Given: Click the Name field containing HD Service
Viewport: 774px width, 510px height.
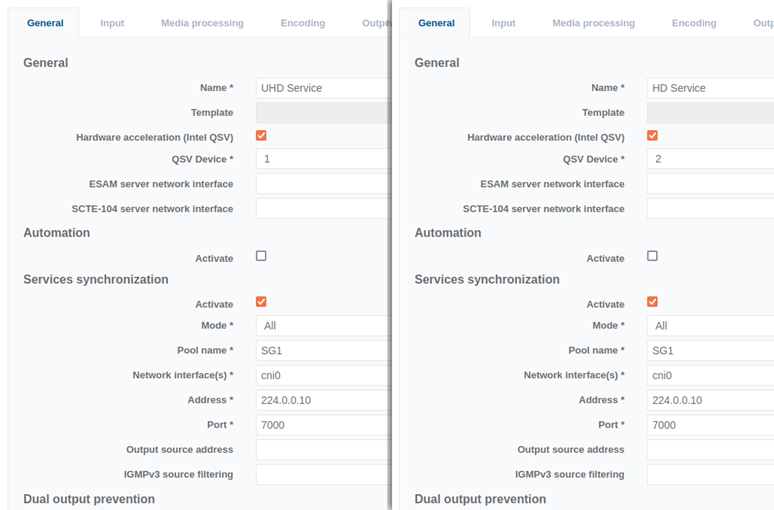Looking at the screenshot, I should click(x=710, y=88).
